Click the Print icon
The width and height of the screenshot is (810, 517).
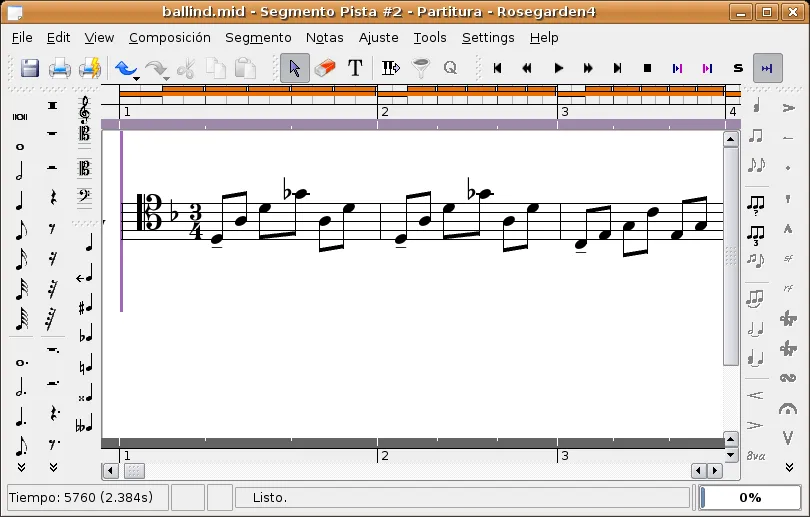pyautogui.click(x=59, y=68)
